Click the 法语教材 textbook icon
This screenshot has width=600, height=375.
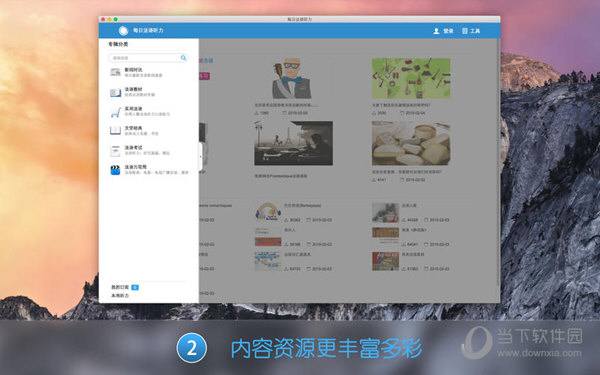(116, 92)
